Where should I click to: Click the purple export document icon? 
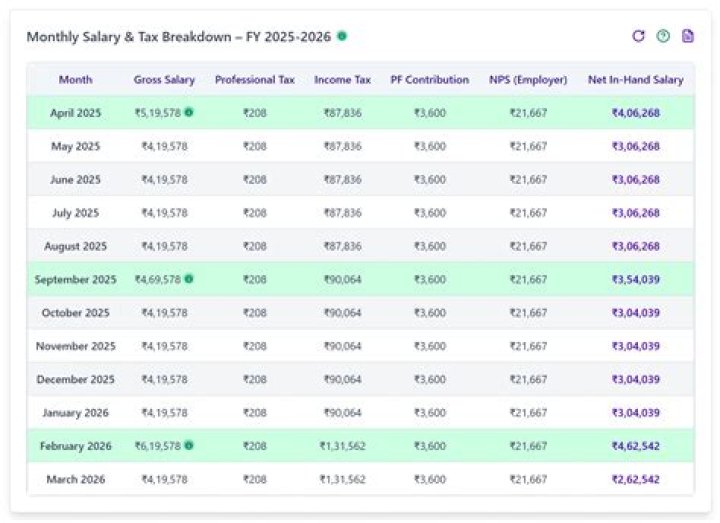[687, 36]
